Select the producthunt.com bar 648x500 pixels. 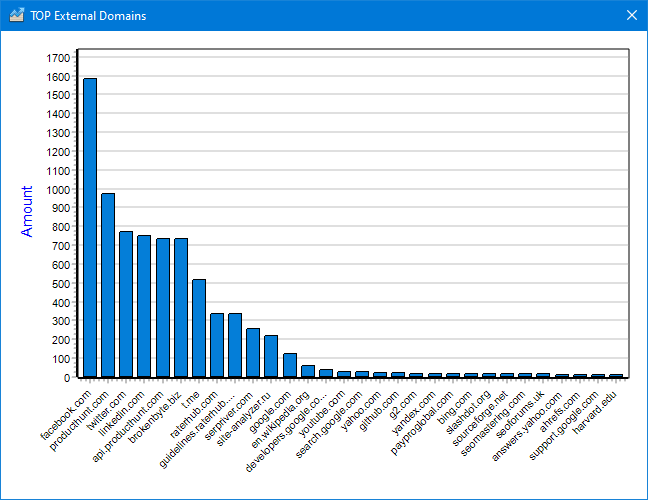[108, 285]
